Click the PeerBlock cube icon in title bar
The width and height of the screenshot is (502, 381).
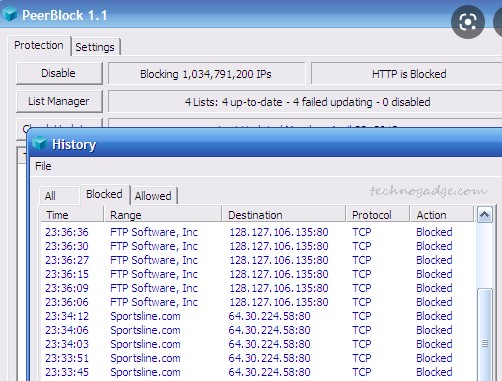9,14
